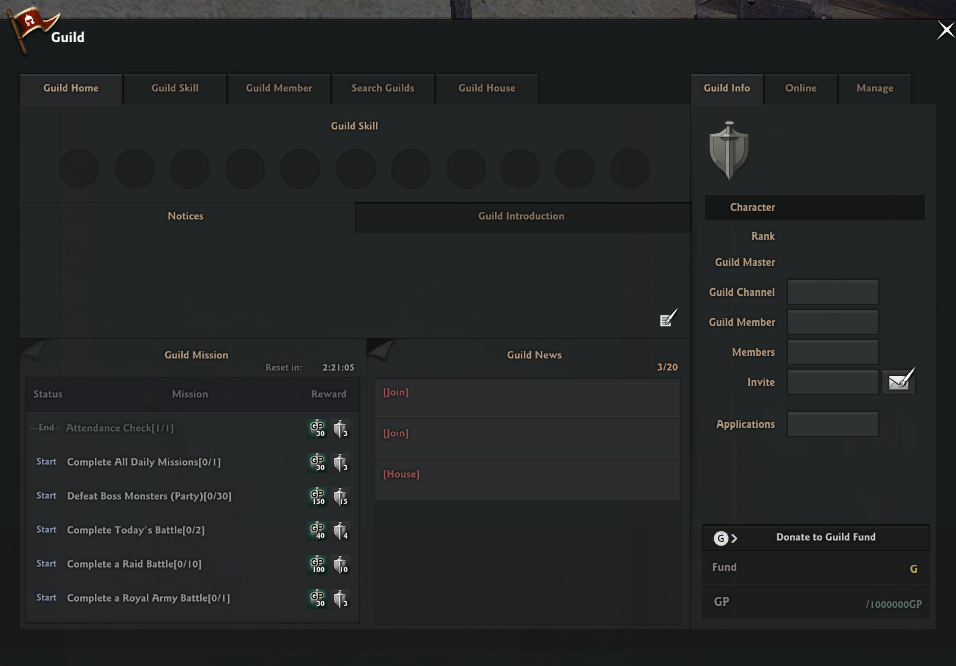Open the Search Guilds tab
The width and height of the screenshot is (956, 666).
(x=383, y=88)
